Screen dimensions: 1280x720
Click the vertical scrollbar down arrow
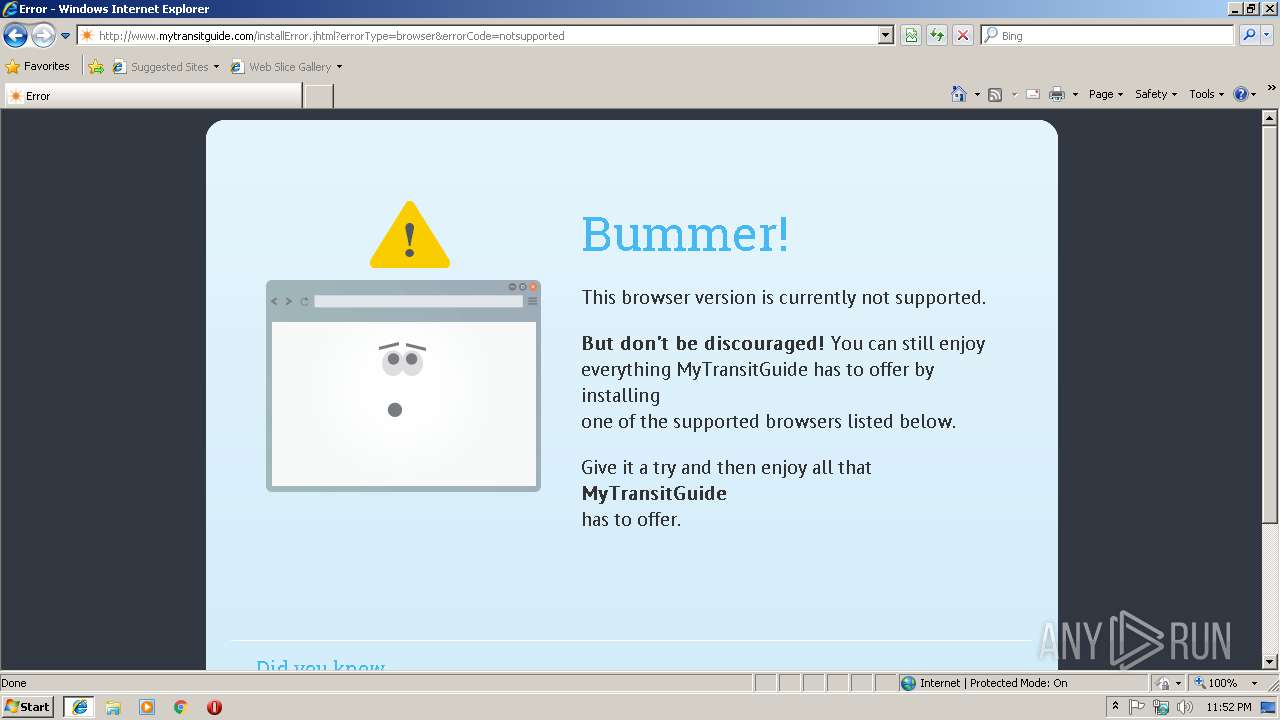[x=1270, y=661]
